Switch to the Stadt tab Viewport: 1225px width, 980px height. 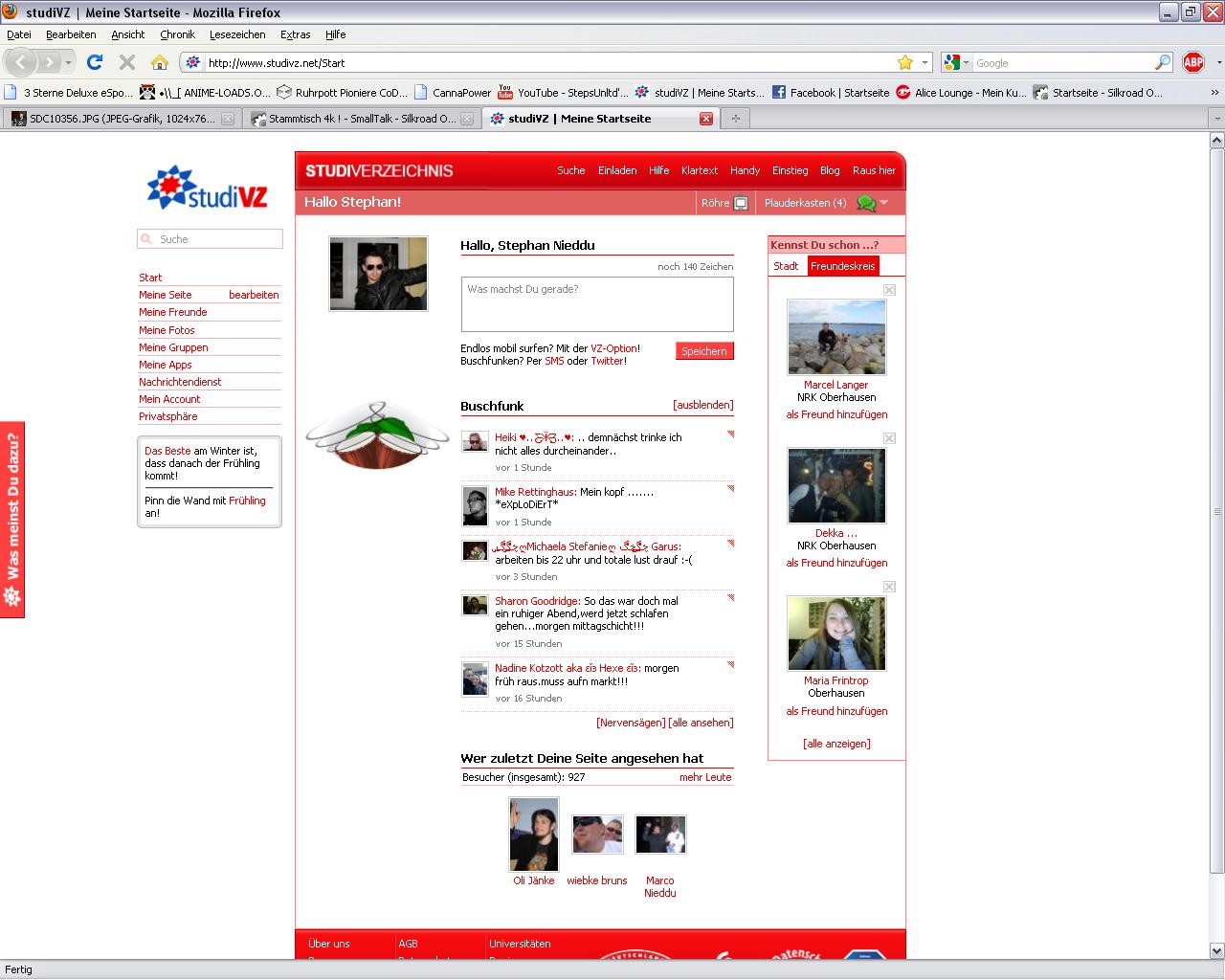786,266
